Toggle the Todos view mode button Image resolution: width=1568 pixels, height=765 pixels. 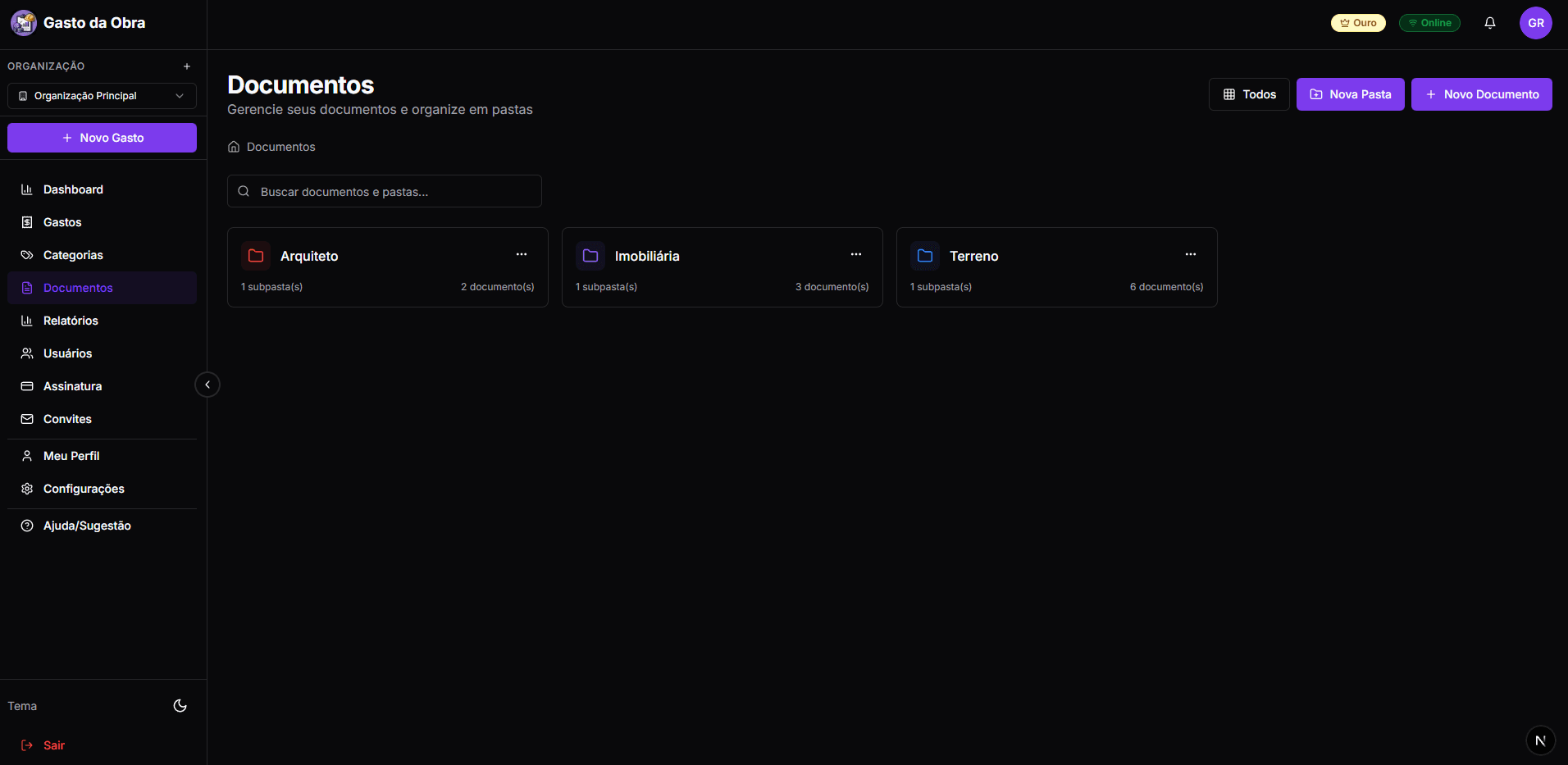pyautogui.click(x=1249, y=94)
